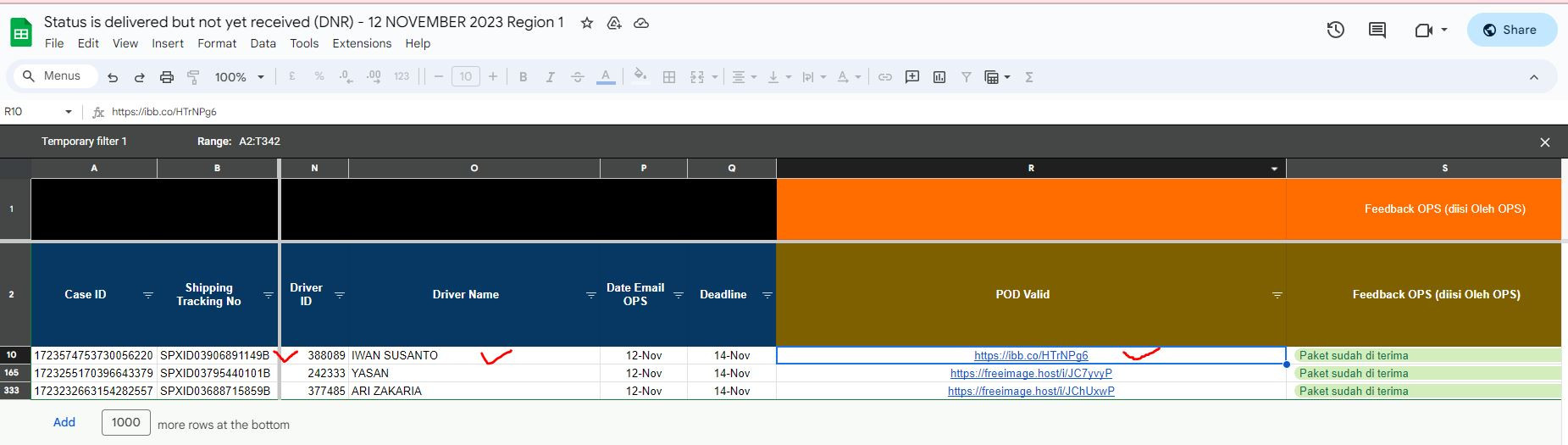Open the comments panel icon
This screenshot has height=445, width=1568.
pos(1377,31)
